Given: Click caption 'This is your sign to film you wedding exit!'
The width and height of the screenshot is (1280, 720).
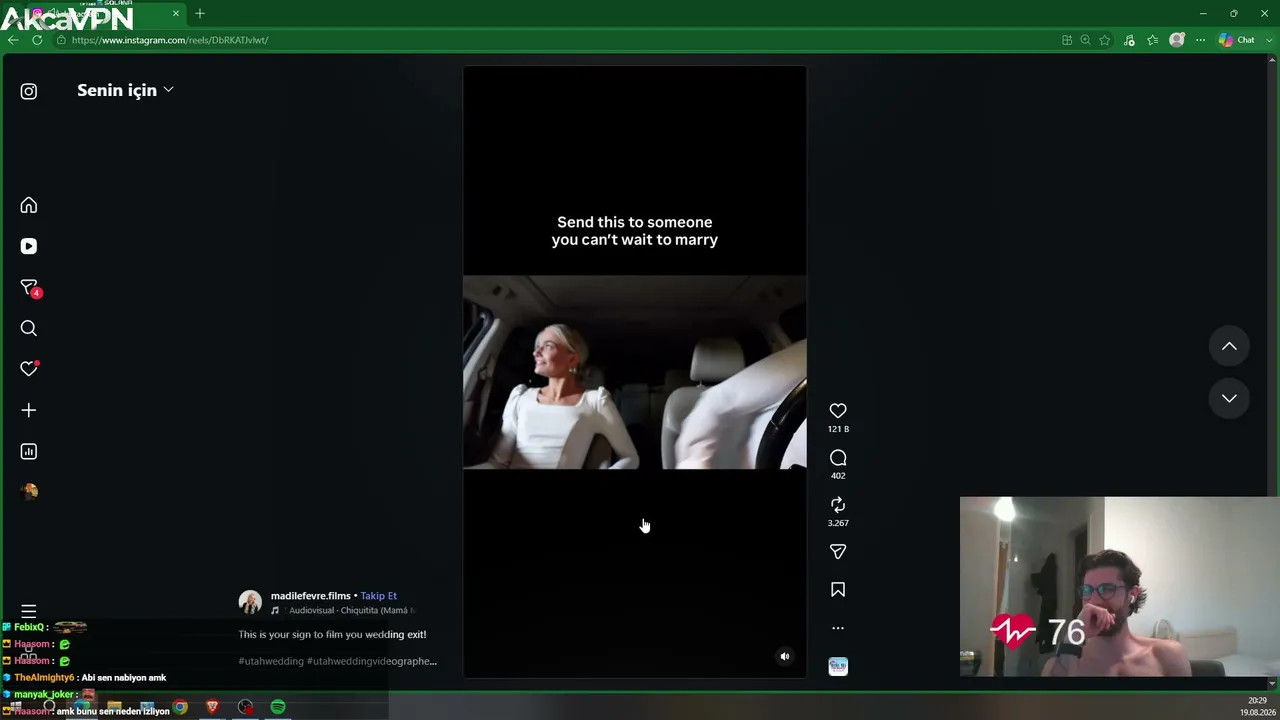Looking at the screenshot, I should tap(332, 634).
